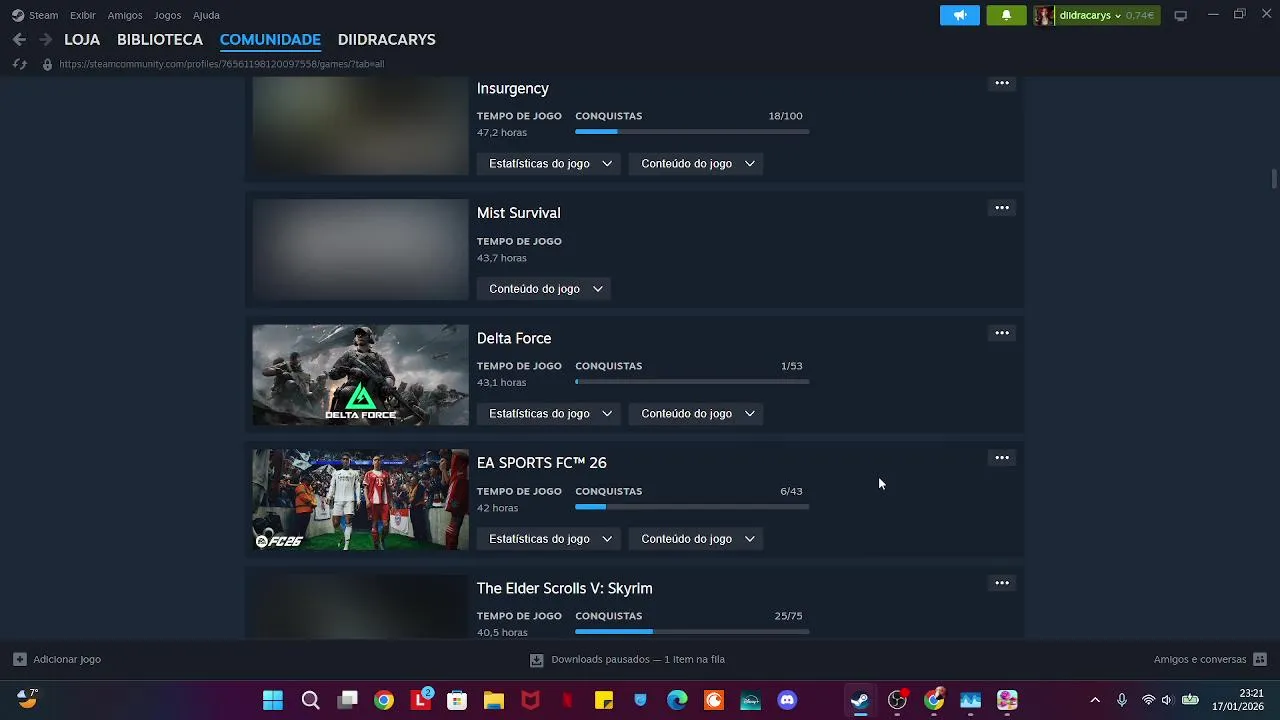Show hidden system tray icons
This screenshot has width=1280, height=720.
[1095, 700]
